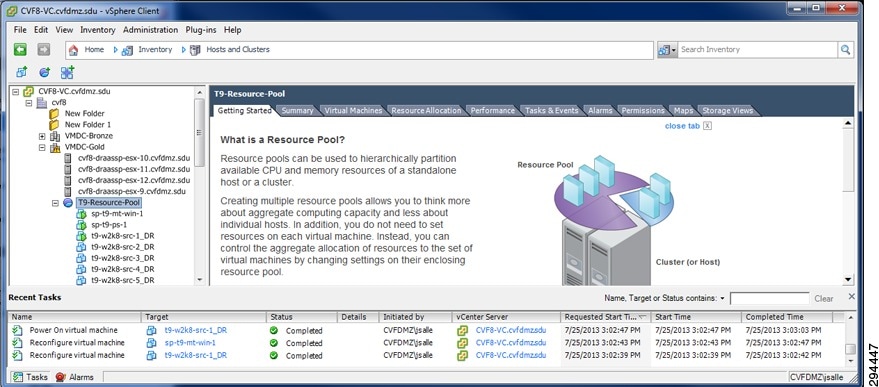The height and width of the screenshot is (387, 879).
Task: Click Getting Started pane scroll down arrow
Action: coord(848,279)
